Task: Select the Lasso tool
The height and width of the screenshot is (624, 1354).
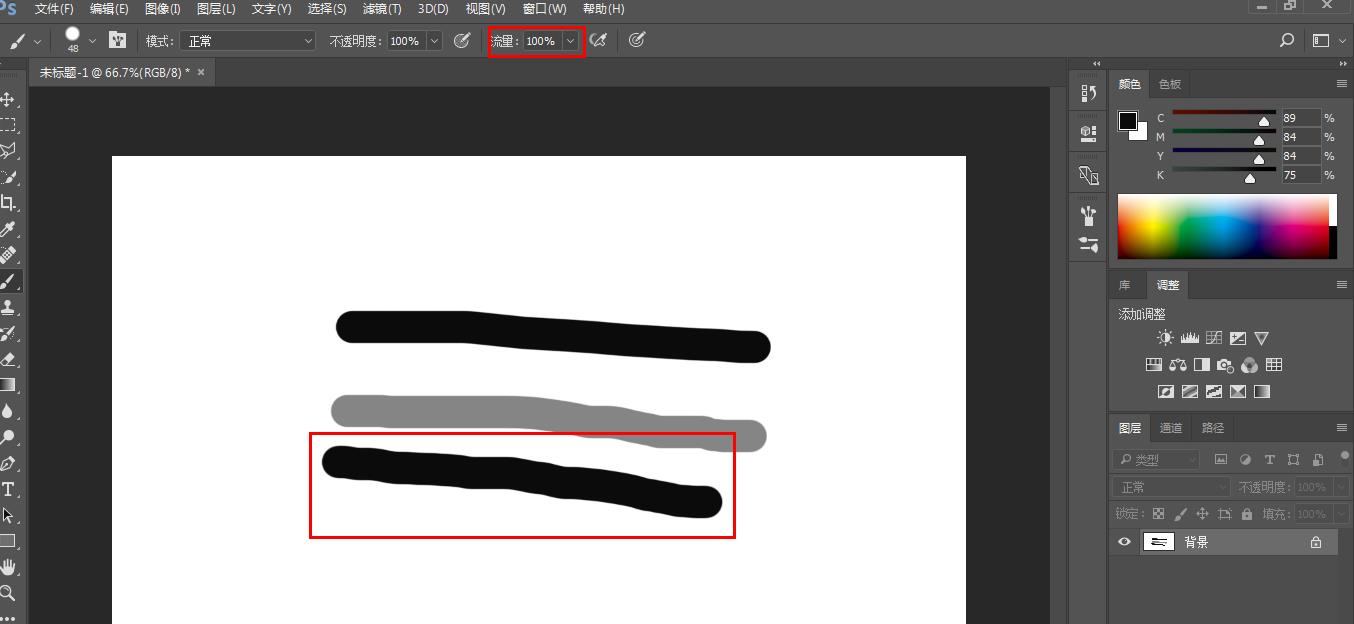Action: click(8, 151)
